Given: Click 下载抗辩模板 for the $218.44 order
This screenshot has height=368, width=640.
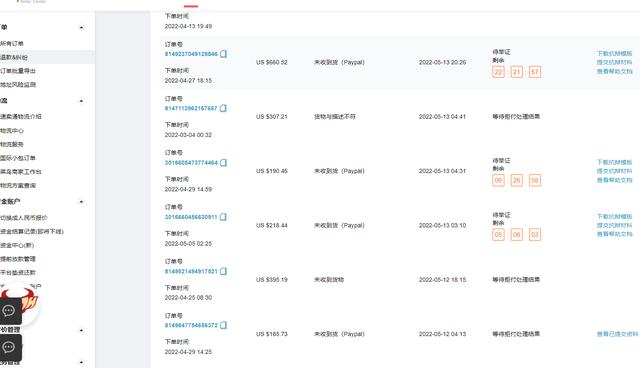Looking at the screenshot, I should pyautogui.click(x=614, y=216).
